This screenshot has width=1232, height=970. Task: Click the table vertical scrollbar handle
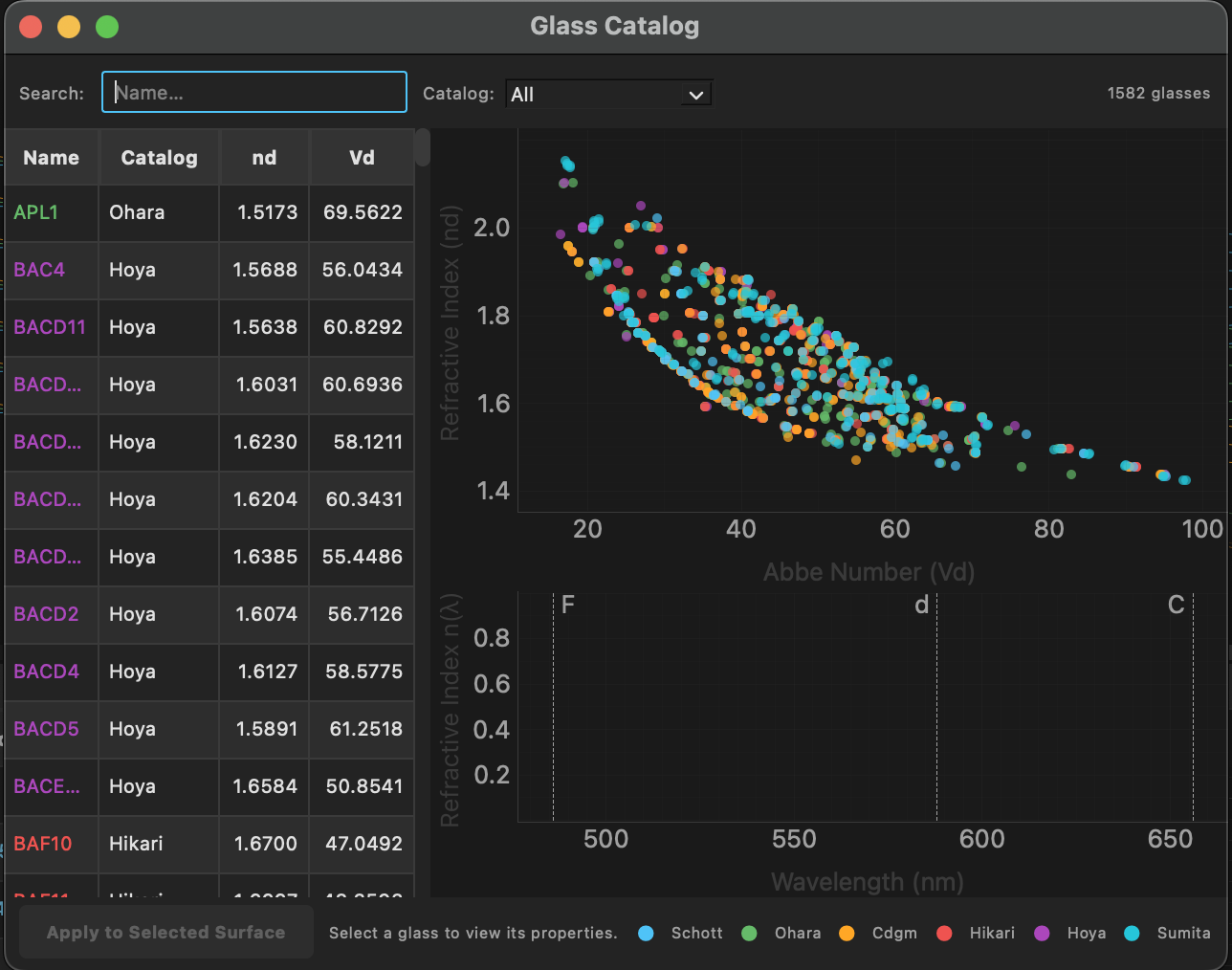tap(423, 148)
